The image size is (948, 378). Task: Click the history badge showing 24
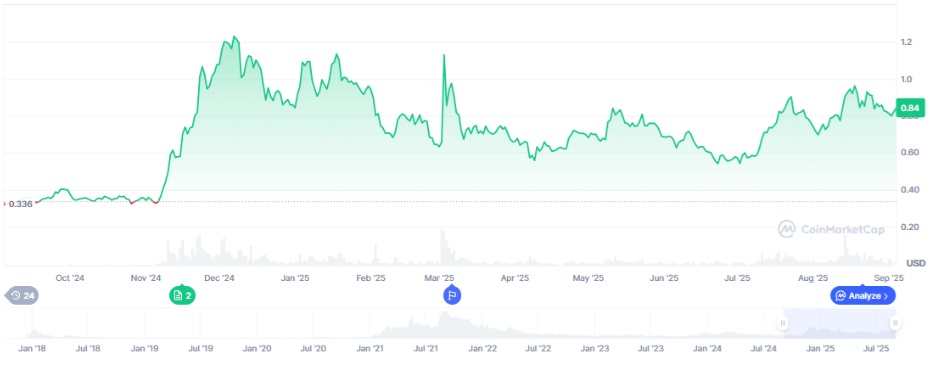(22, 296)
